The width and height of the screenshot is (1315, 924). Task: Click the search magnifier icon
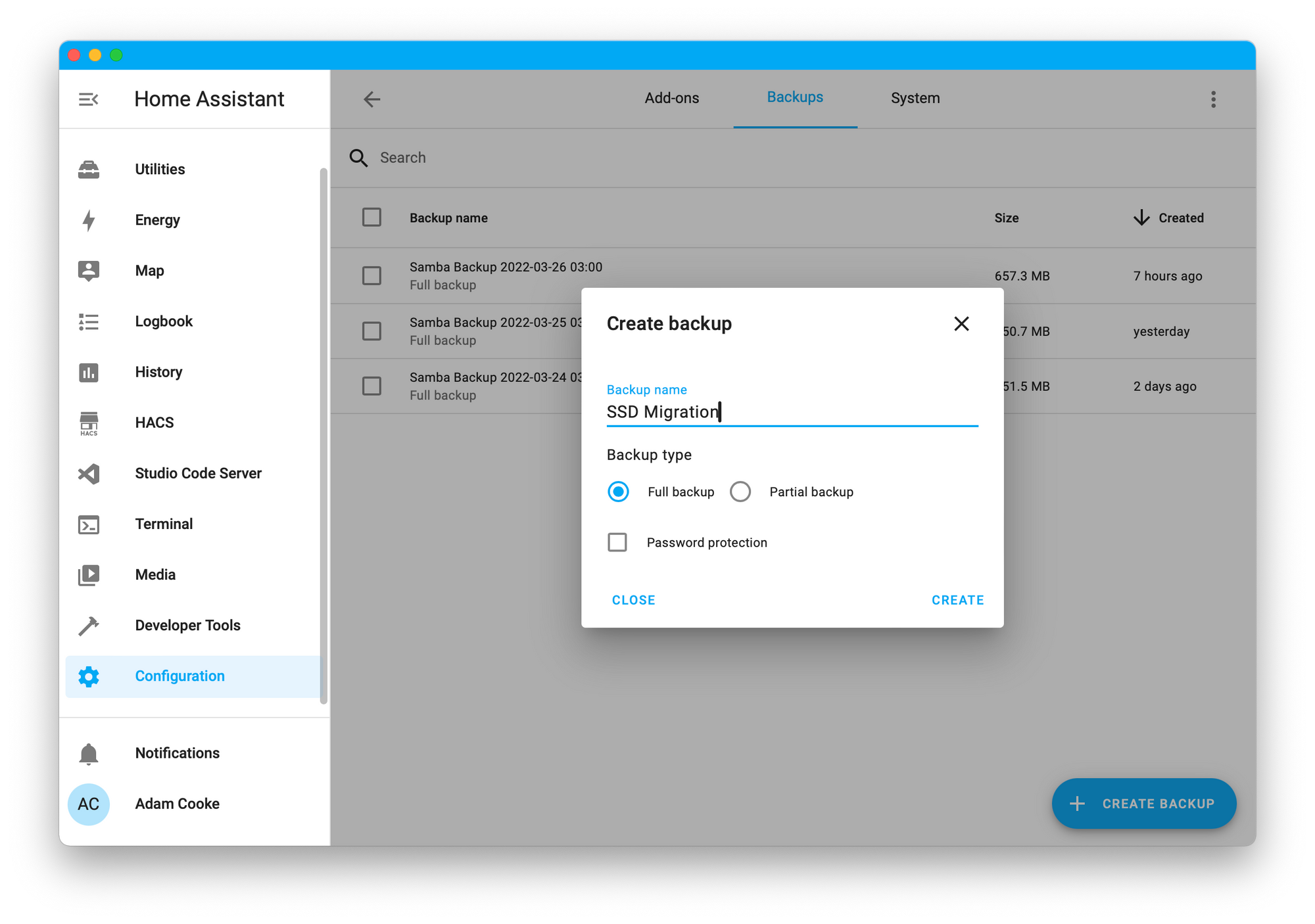coord(358,158)
